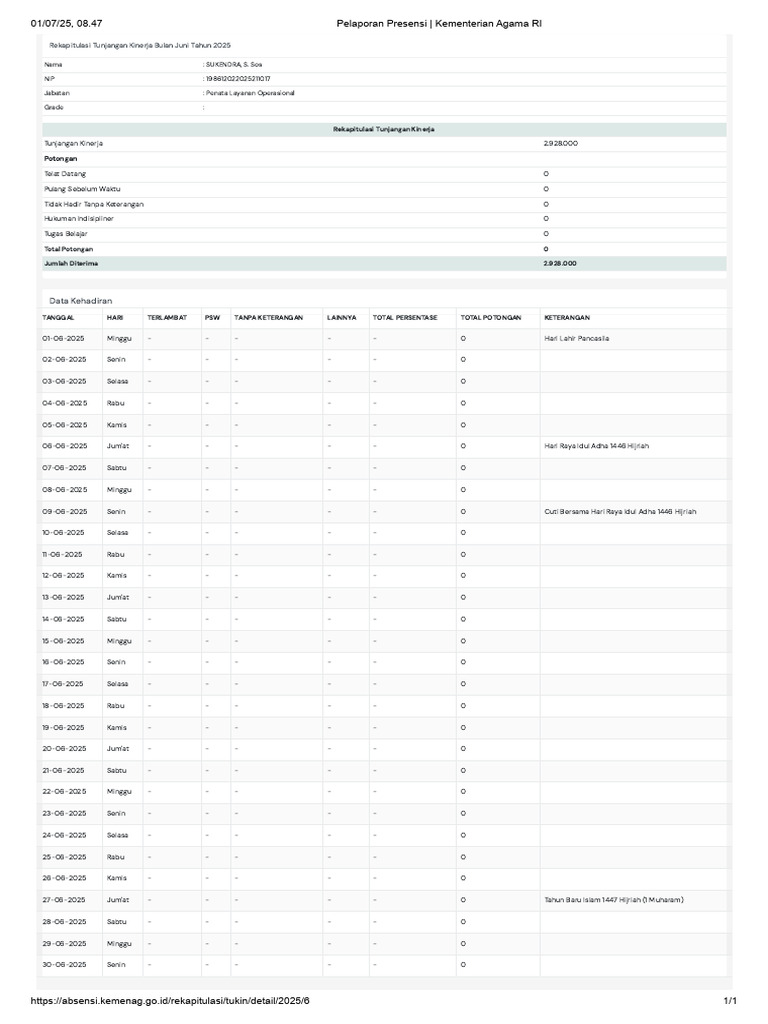Click the Jabatan value 'Penata Layanan Operasional'

(x=250, y=93)
